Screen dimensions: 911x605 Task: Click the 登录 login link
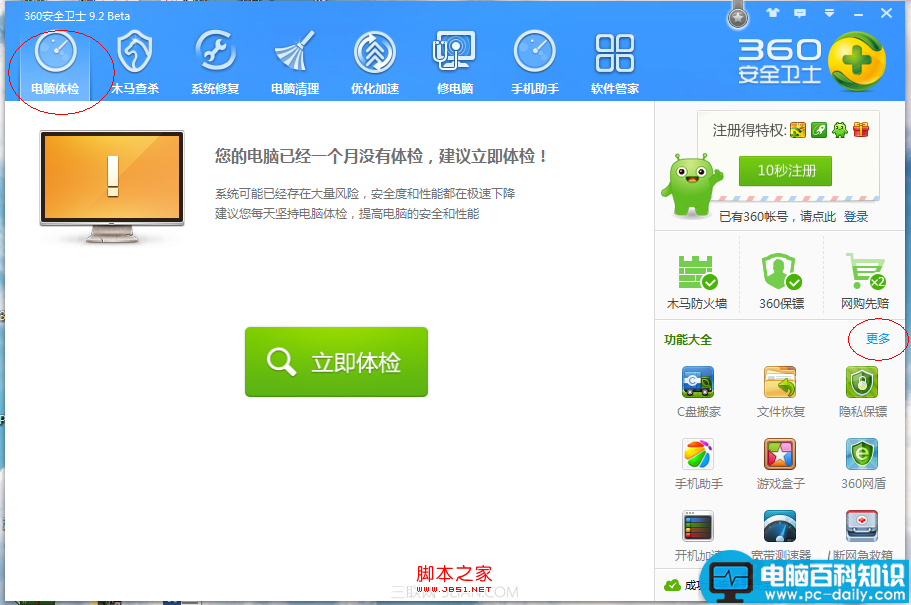pyautogui.click(x=857, y=216)
